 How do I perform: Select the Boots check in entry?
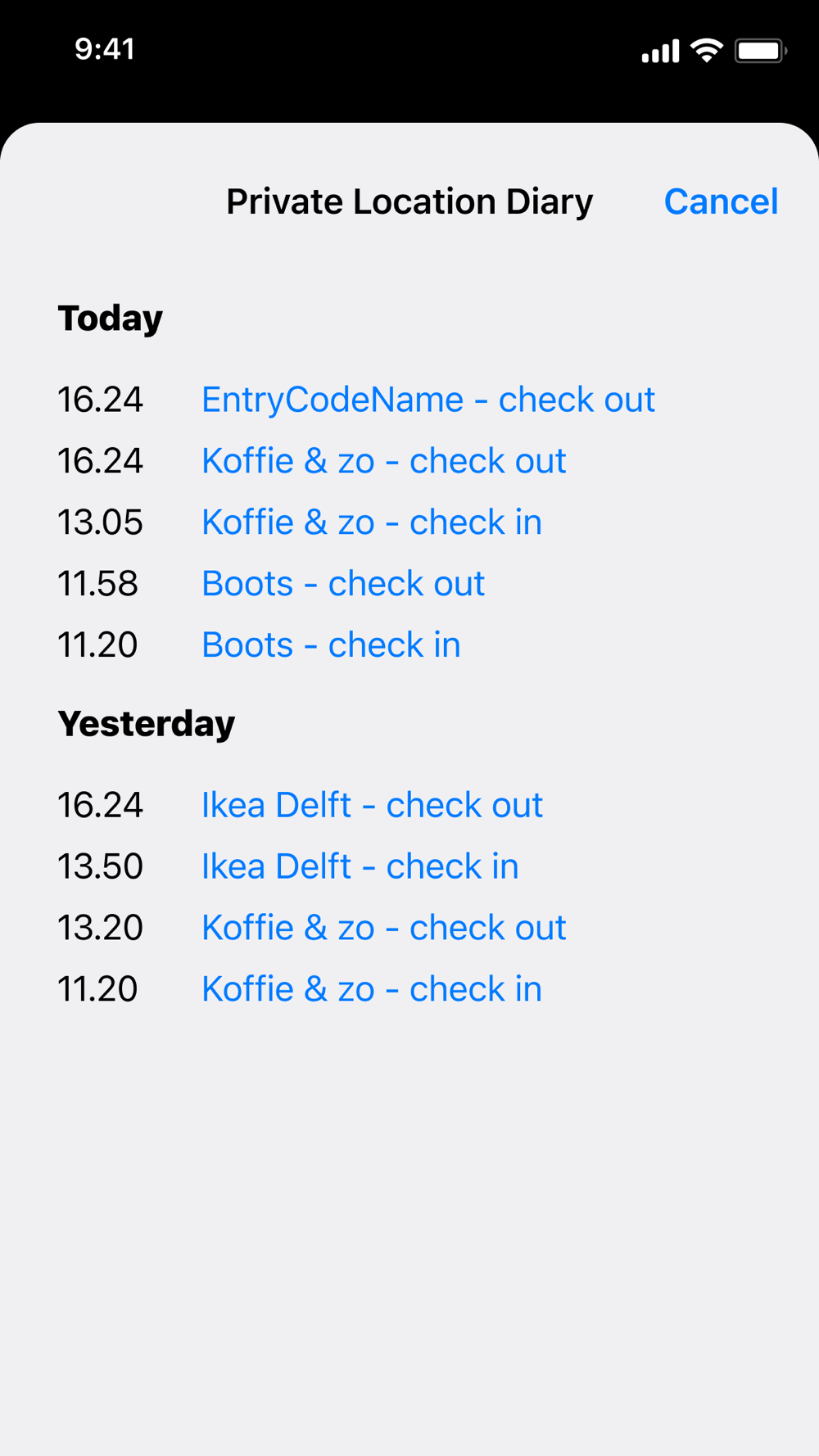331,645
